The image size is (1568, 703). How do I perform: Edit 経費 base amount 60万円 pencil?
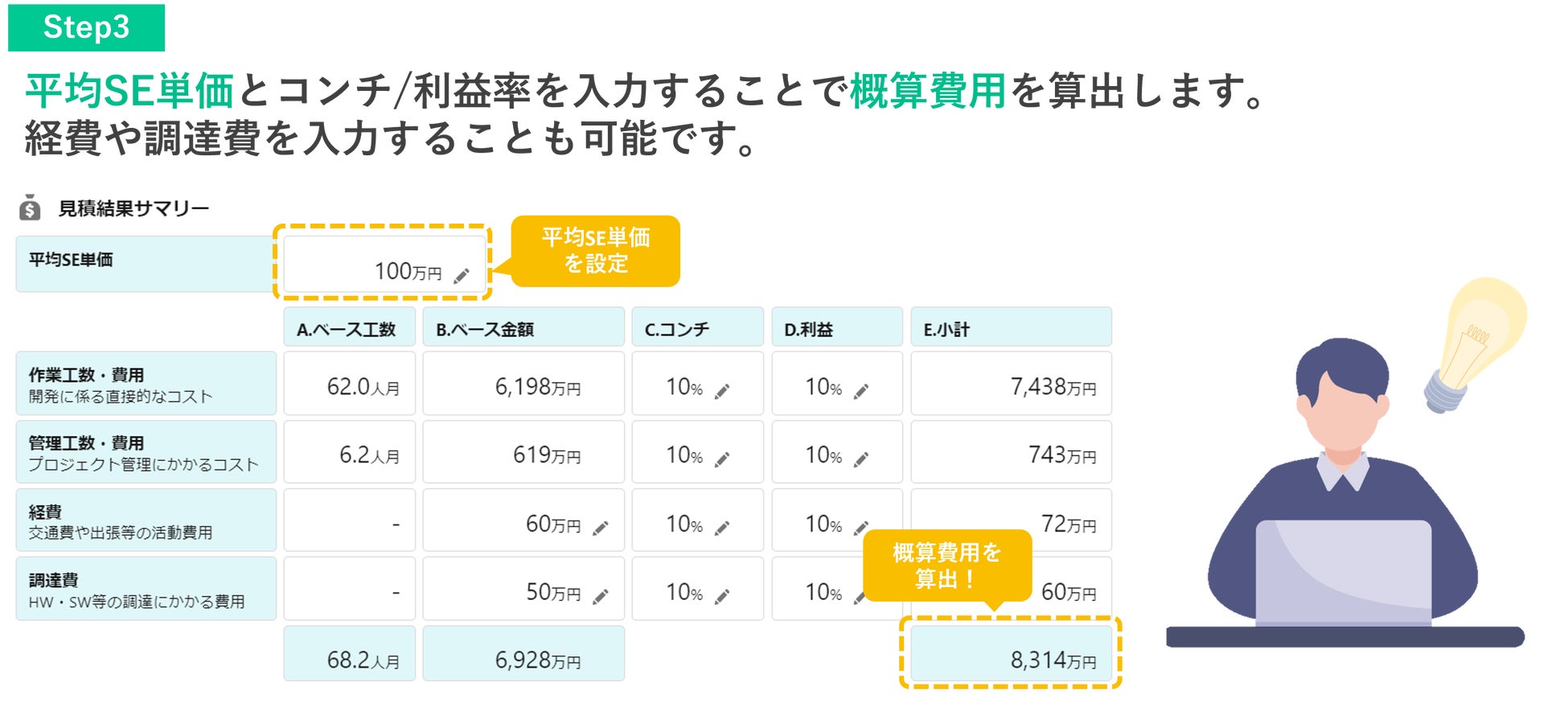point(601,528)
